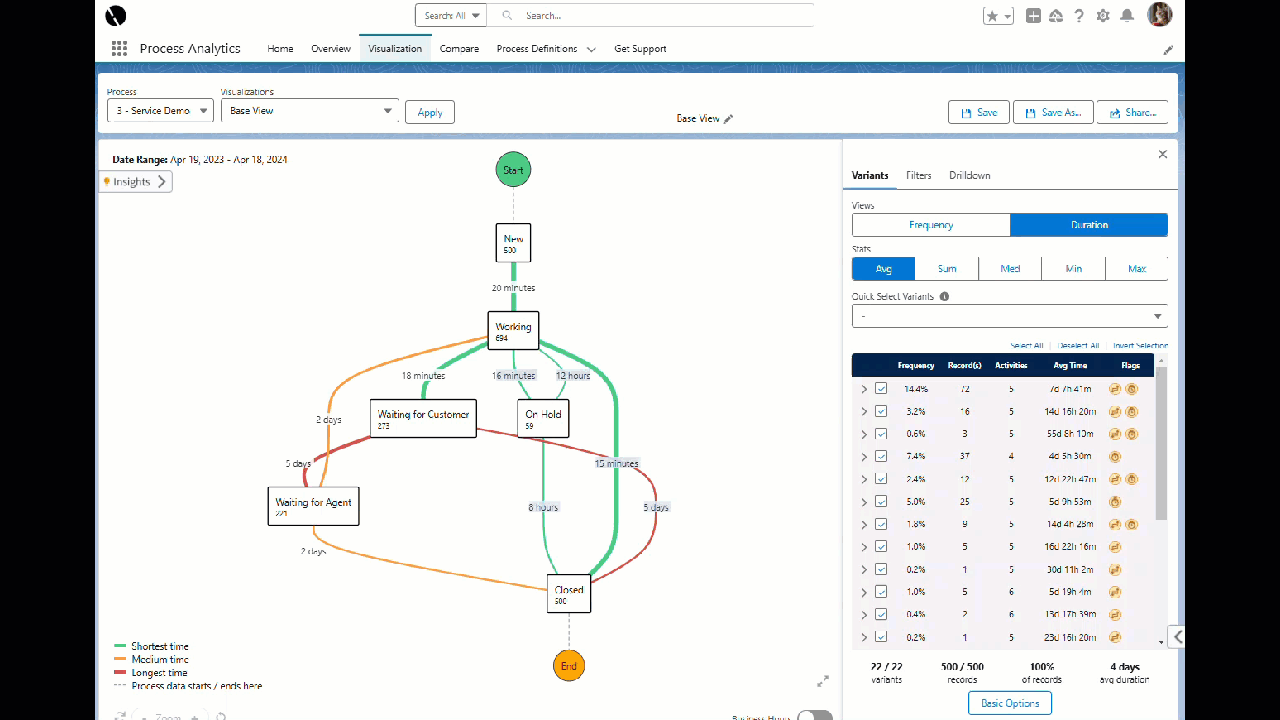Open the notifications bell
1280x720 pixels.
tap(1127, 16)
